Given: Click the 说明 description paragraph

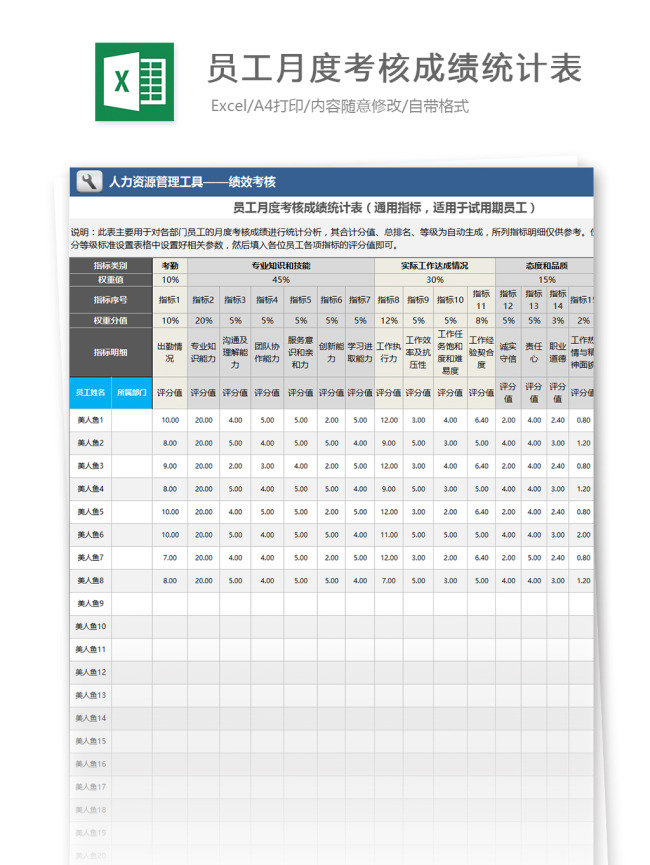Looking at the screenshot, I should click(332, 238).
